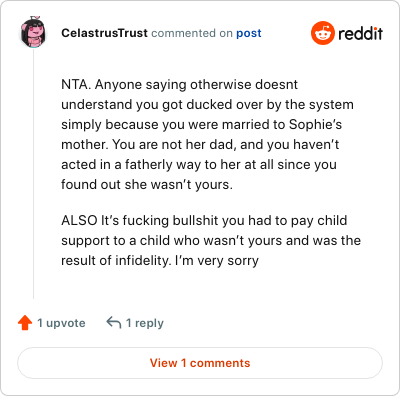Click the orange upvote arrow icon

25,323
